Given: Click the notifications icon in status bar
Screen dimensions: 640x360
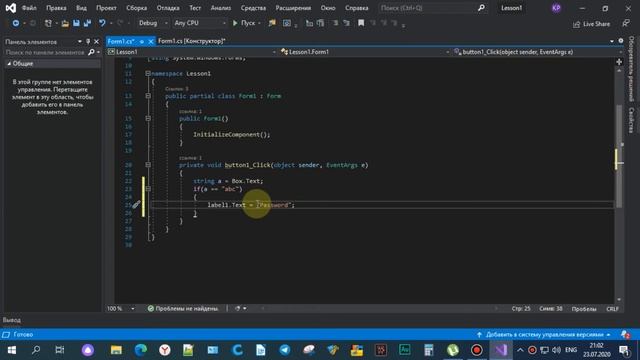Looking at the screenshot, I should [625, 335].
